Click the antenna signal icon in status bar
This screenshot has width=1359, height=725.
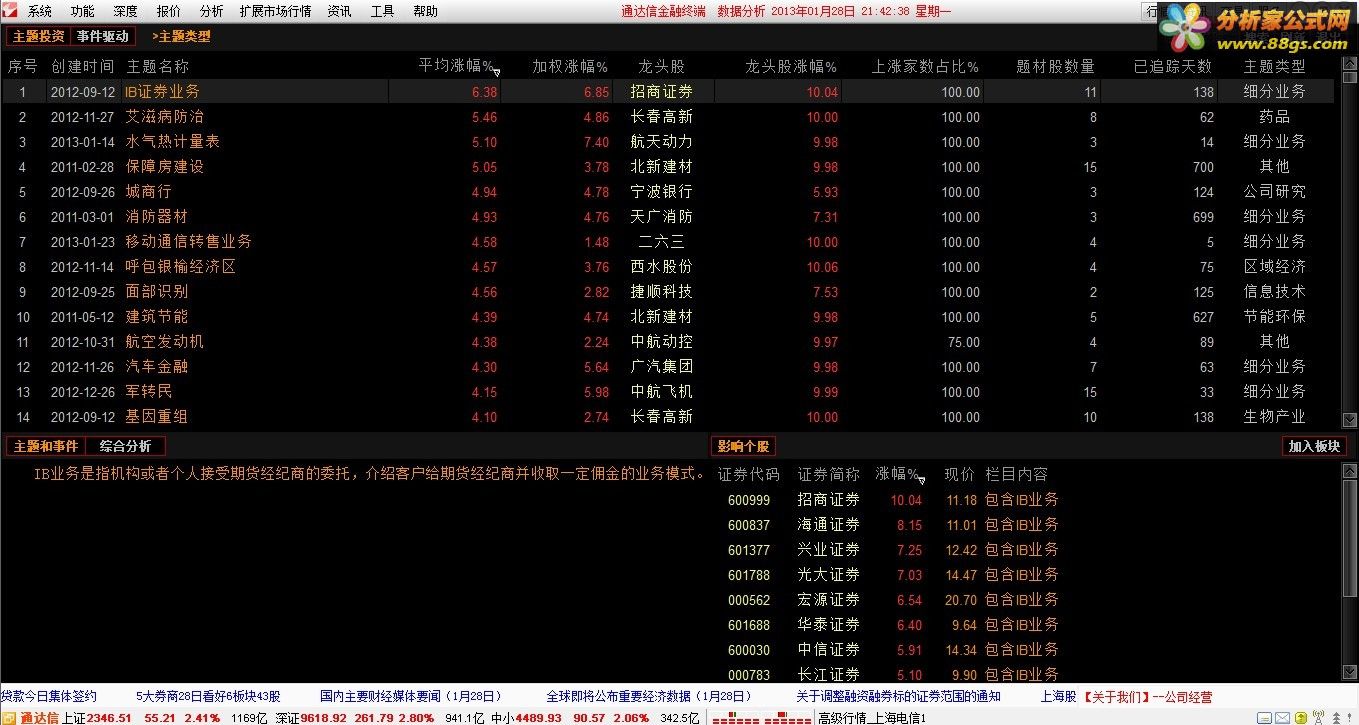(1318, 718)
